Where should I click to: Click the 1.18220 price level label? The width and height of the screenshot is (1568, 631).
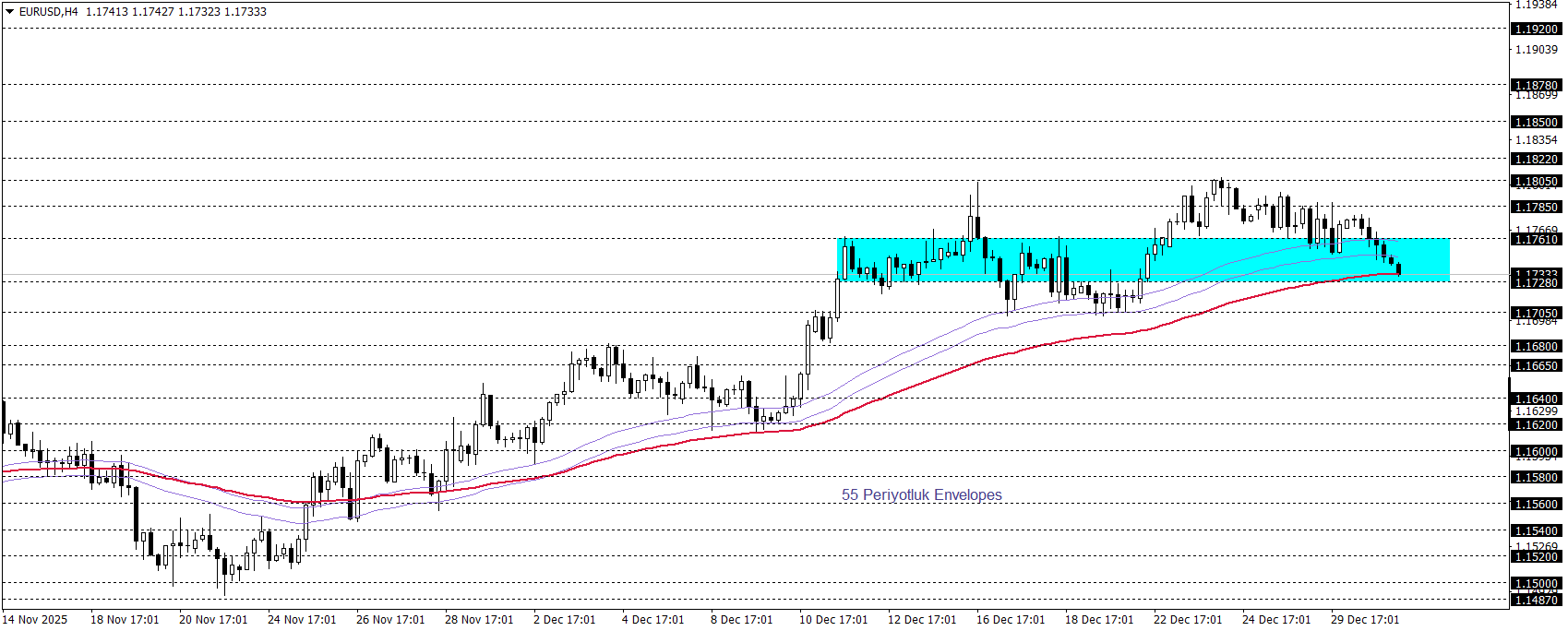(x=1537, y=160)
